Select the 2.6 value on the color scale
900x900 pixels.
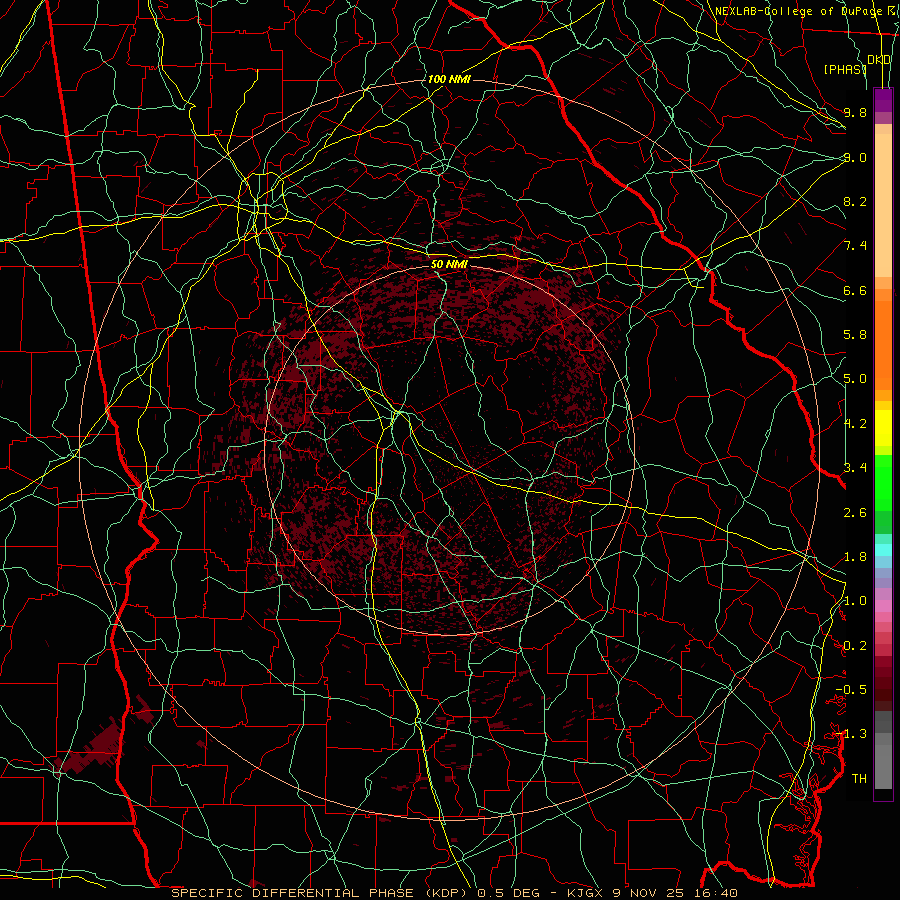point(855,513)
